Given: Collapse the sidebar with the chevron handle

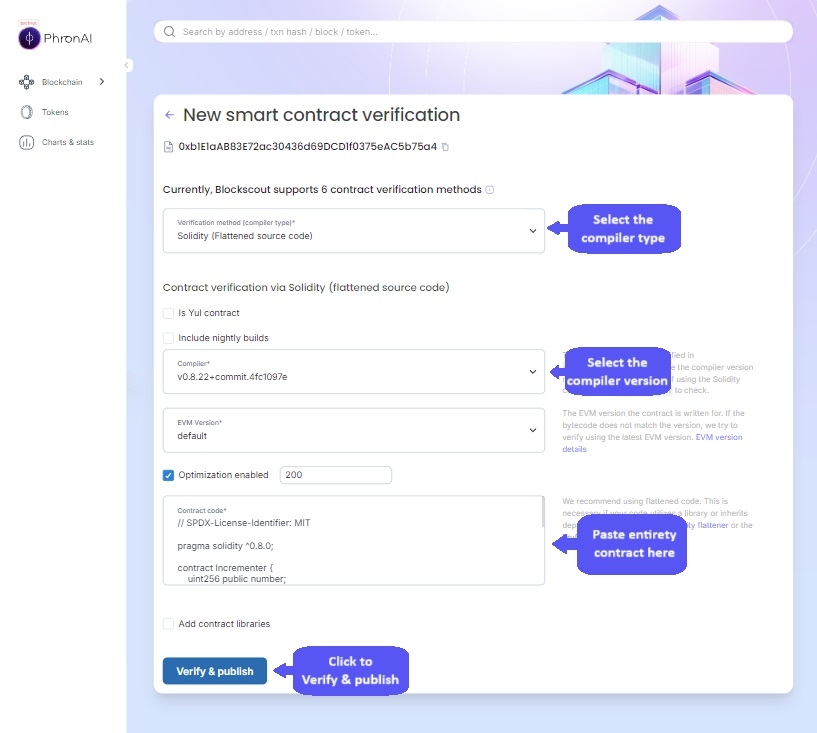Looking at the screenshot, I should 127,65.
